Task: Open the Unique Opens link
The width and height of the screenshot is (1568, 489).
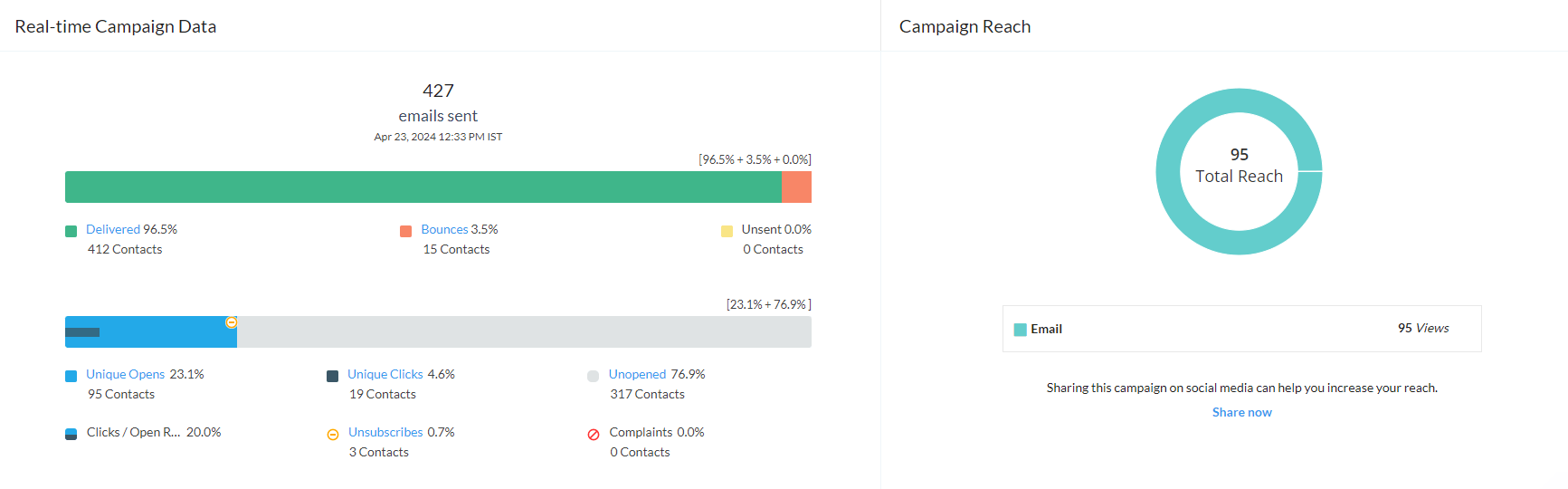Action: click(x=125, y=374)
